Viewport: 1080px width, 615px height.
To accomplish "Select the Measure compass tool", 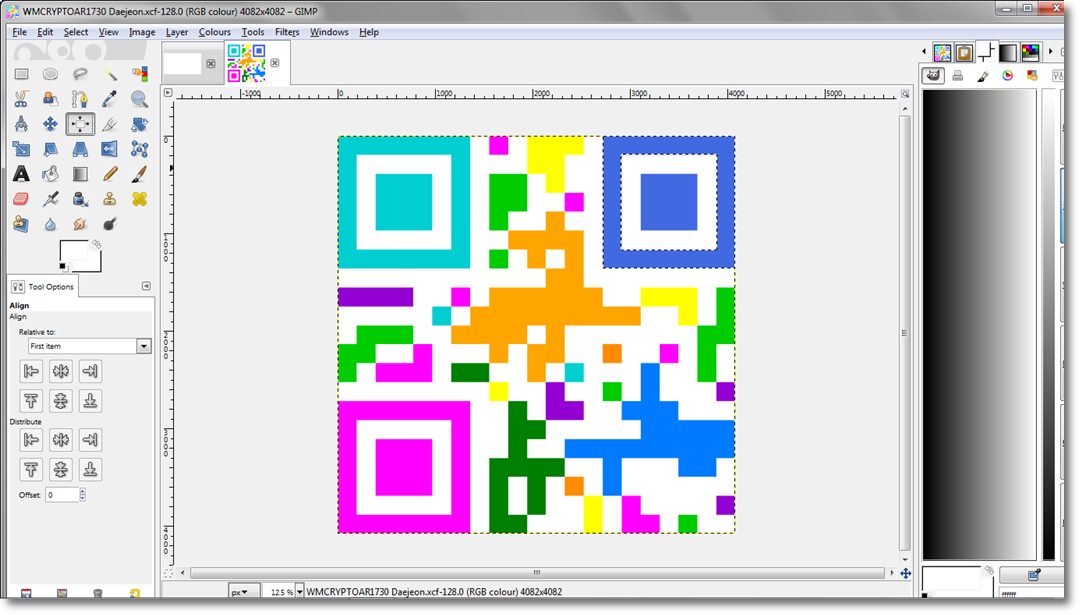I will pyautogui.click(x=21, y=124).
